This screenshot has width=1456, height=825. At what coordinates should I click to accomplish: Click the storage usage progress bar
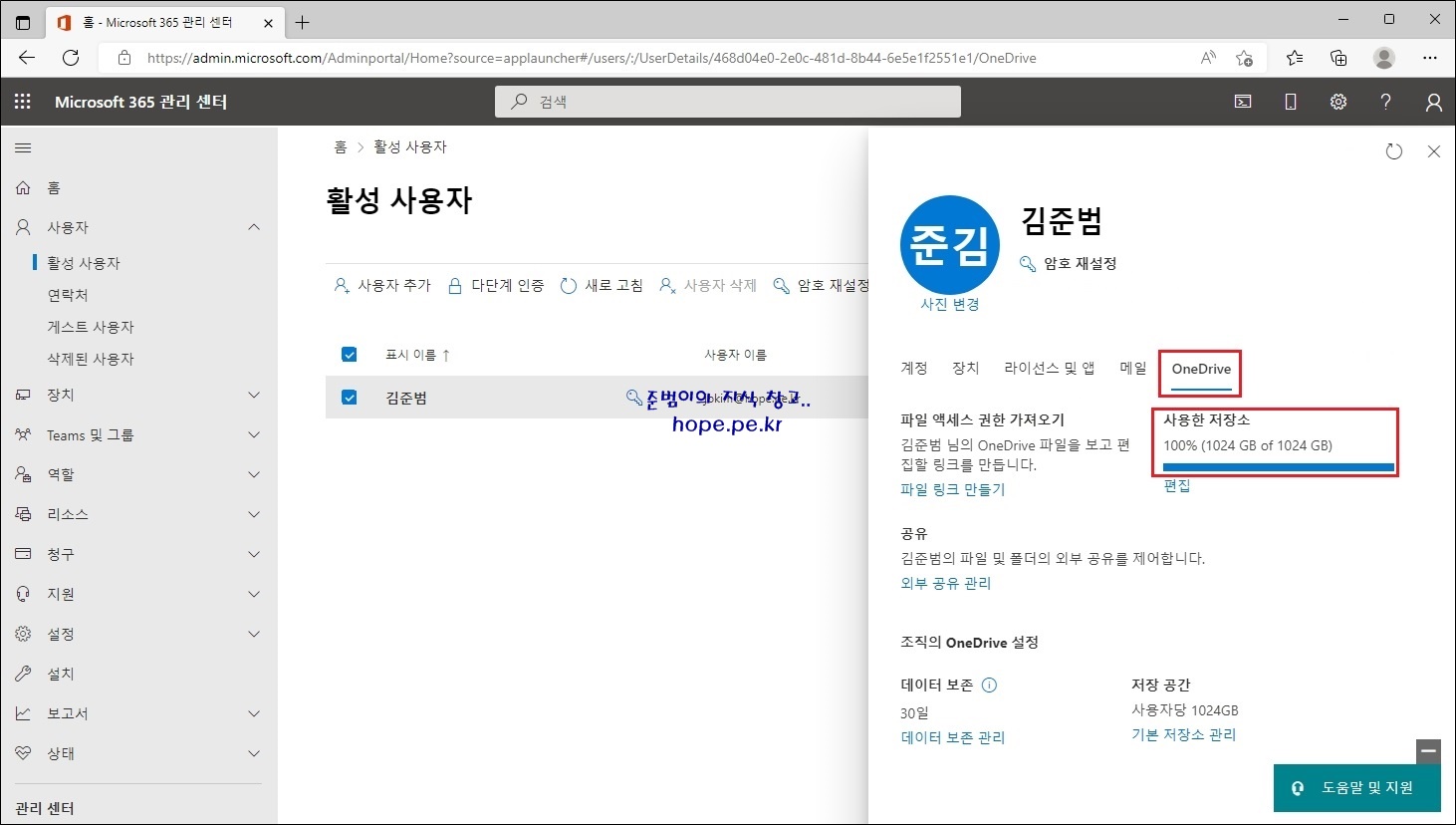pos(1279,466)
